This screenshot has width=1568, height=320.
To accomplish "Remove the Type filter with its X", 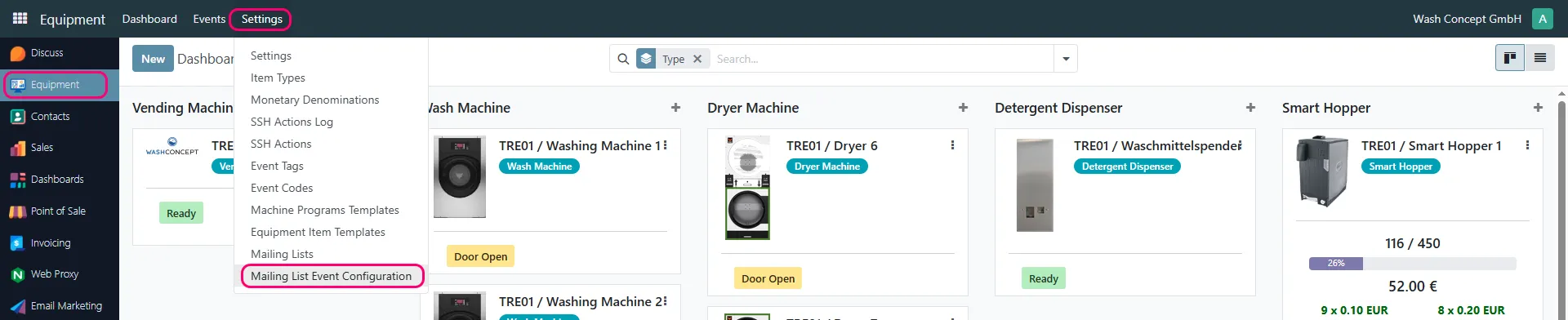I will click(697, 59).
